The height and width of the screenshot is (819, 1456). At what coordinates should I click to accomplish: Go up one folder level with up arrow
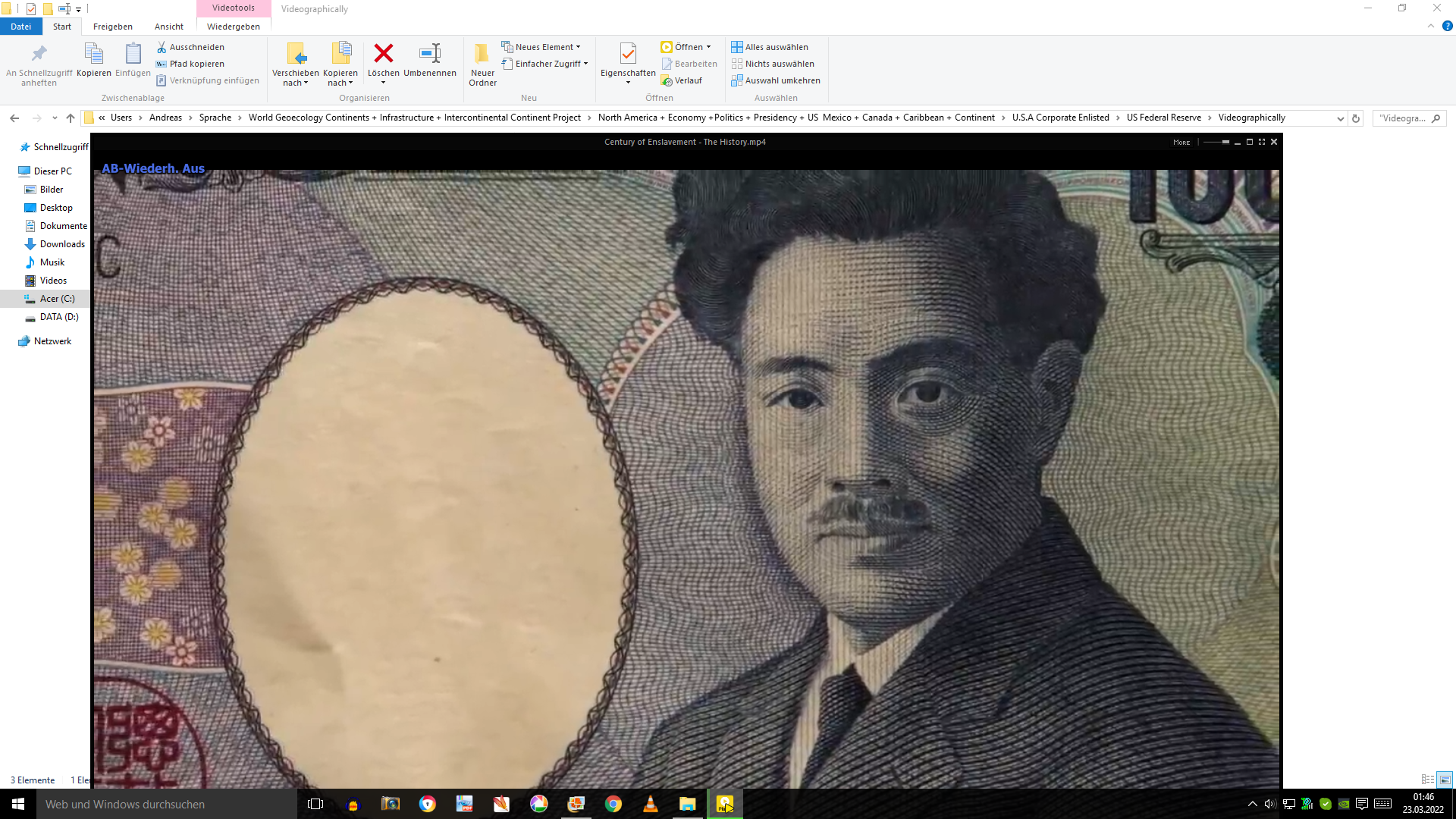click(x=71, y=118)
